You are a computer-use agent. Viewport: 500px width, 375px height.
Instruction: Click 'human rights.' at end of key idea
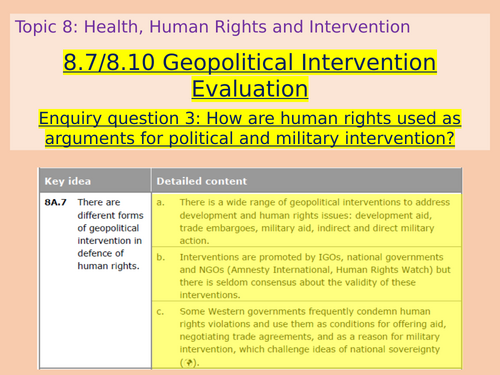tap(108, 266)
